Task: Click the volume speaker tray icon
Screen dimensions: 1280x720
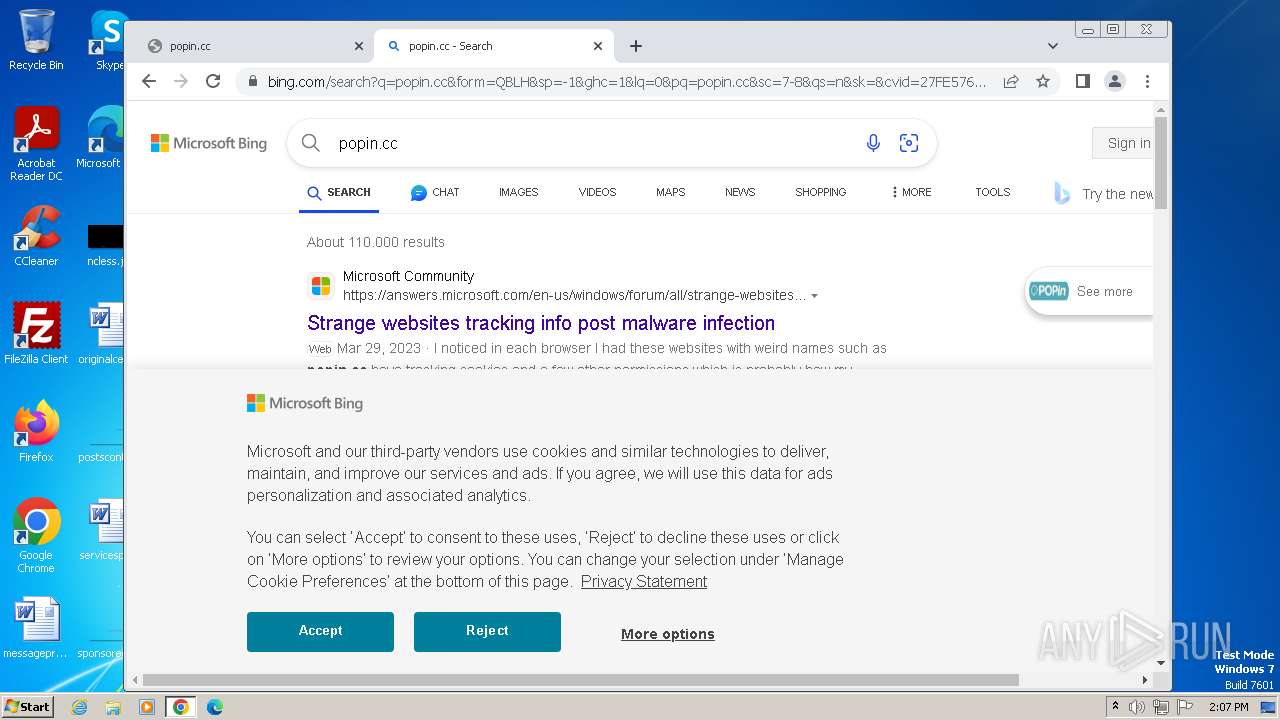Action: 1136,707
